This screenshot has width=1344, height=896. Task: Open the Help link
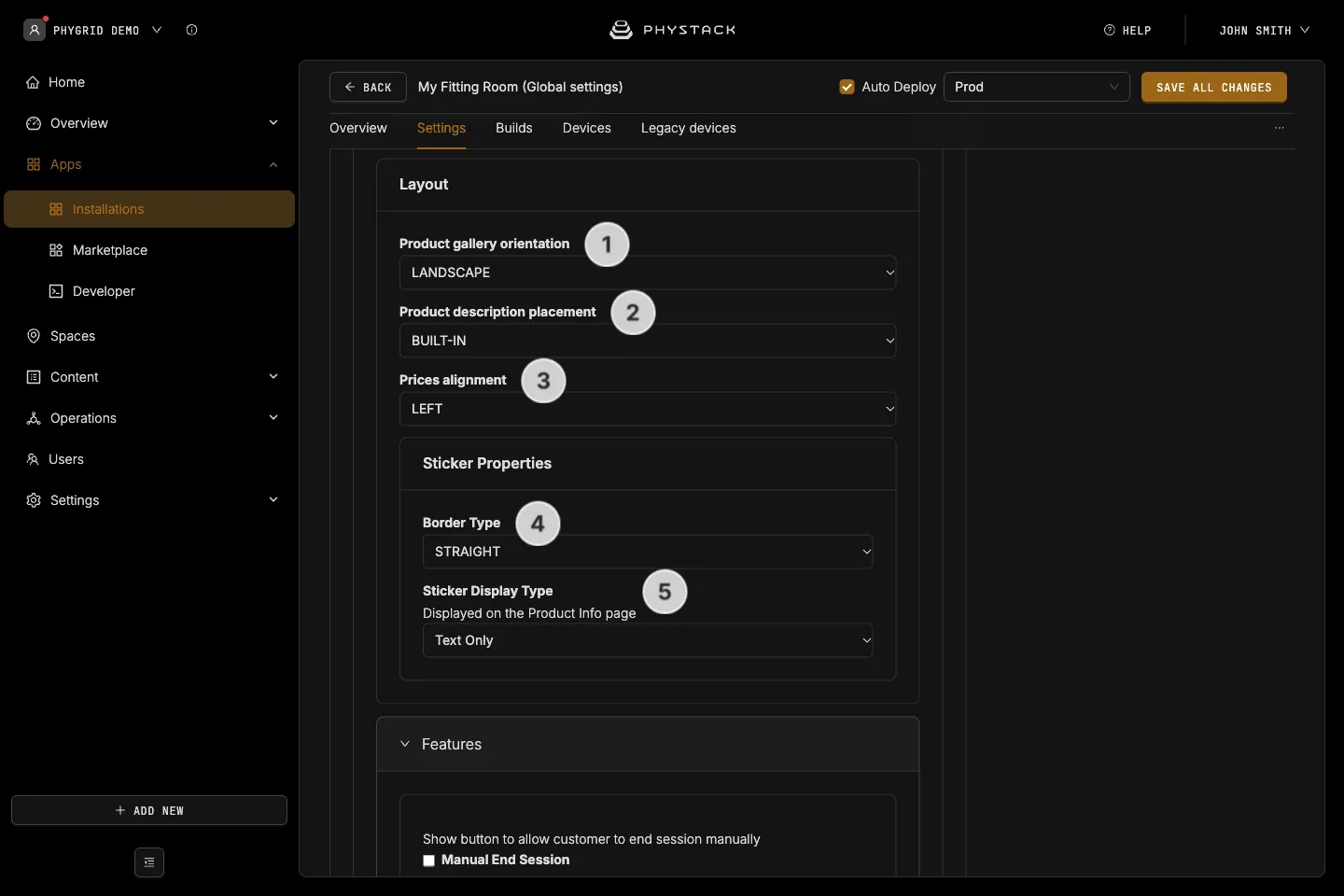(x=1127, y=30)
